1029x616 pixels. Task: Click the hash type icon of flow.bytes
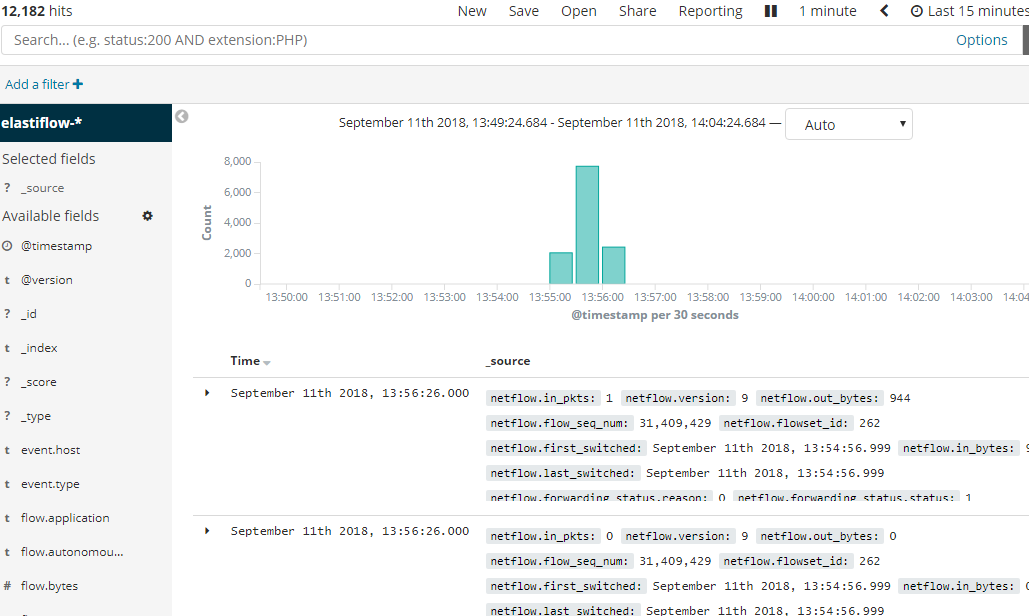[x=7, y=586]
